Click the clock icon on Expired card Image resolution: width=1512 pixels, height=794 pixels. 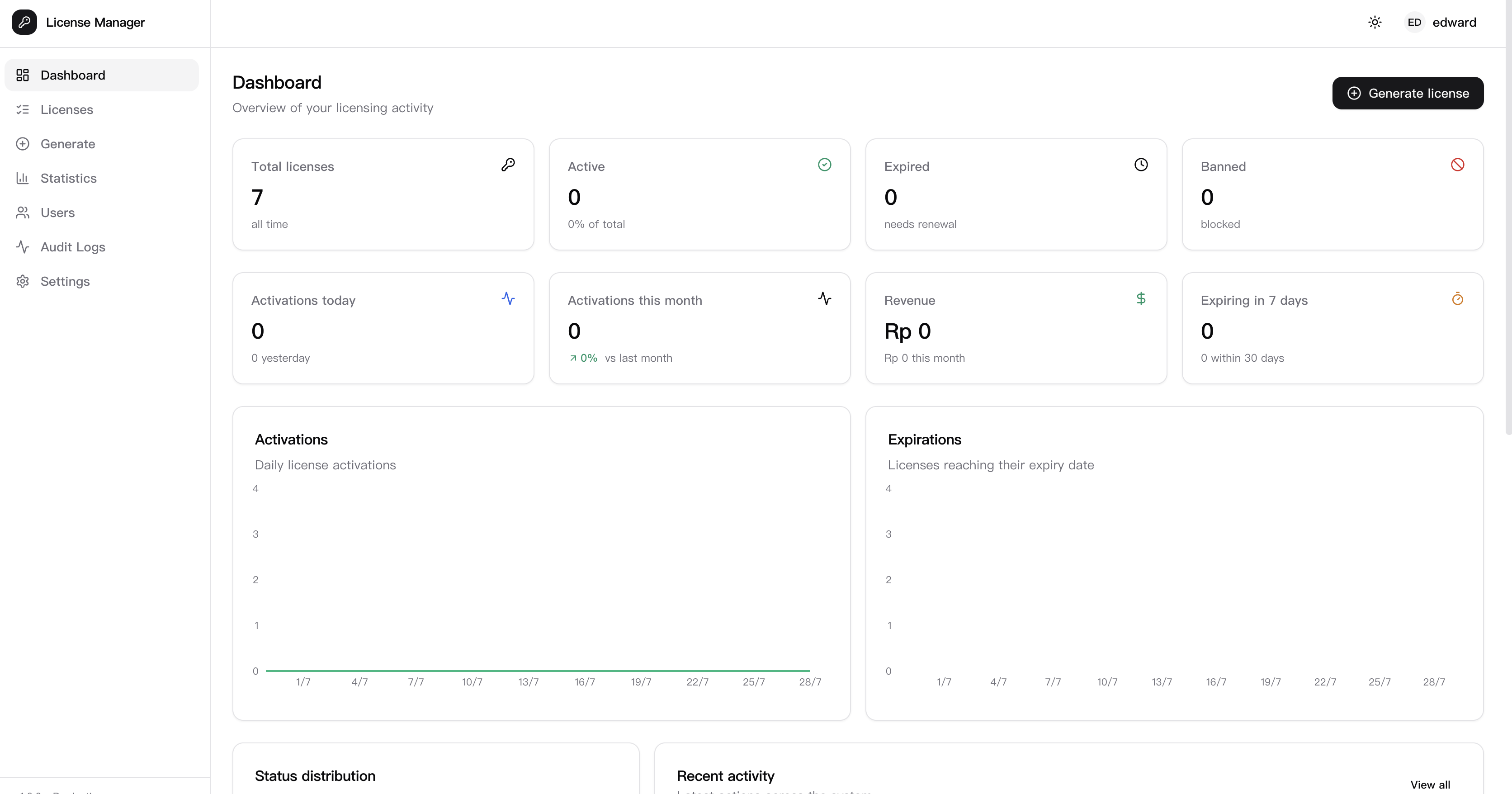click(x=1141, y=165)
